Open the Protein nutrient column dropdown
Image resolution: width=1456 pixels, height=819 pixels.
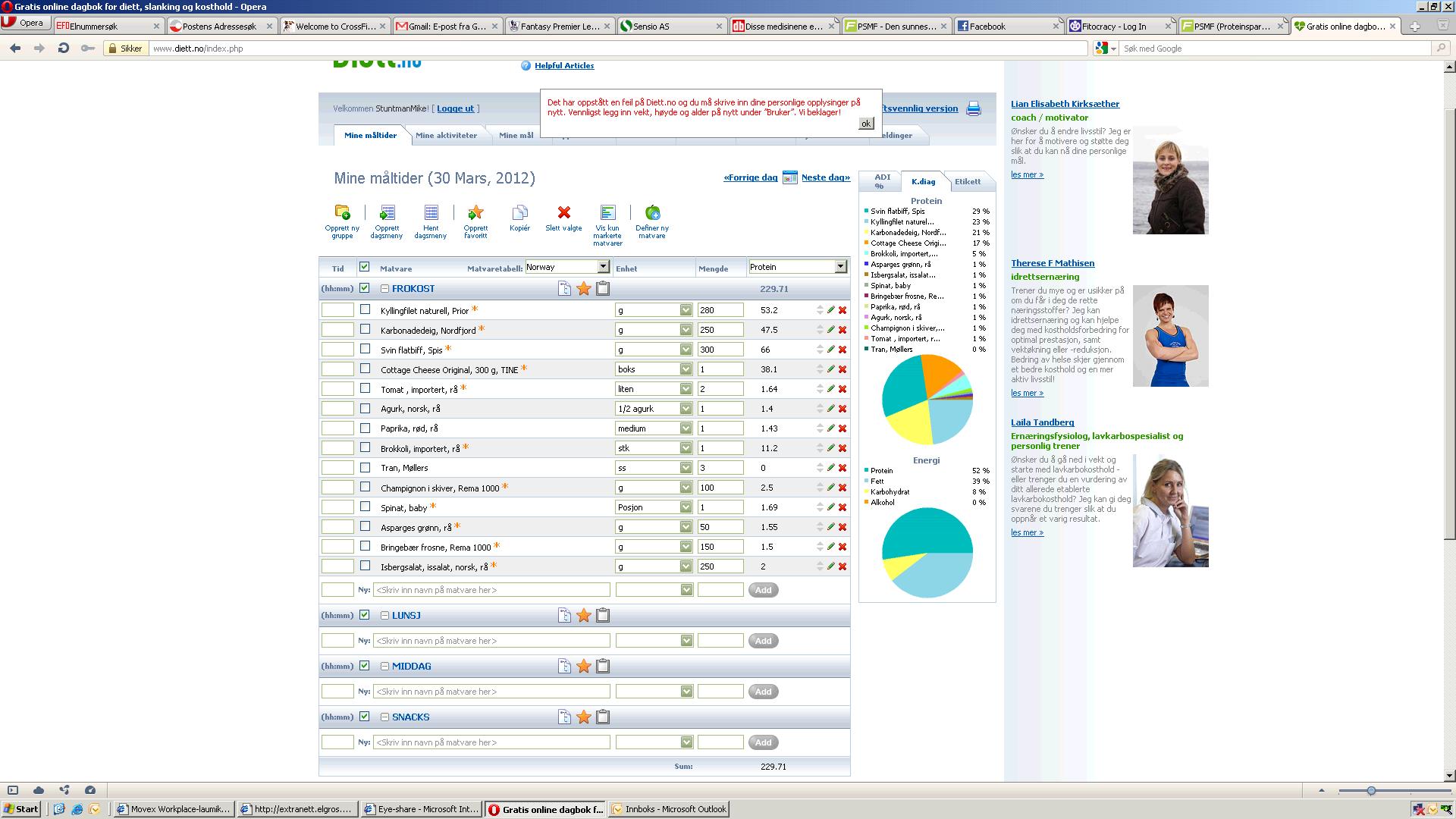click(x=797, y=267)
